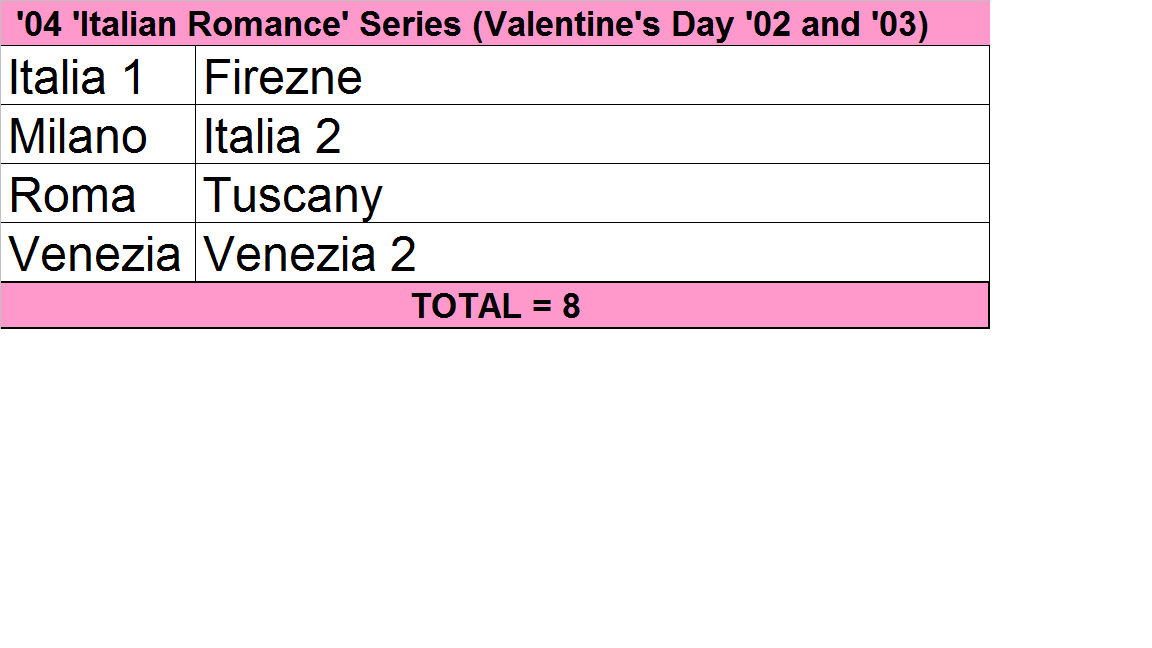Click the word 'Series' in the header

click(x=410, y=24)
